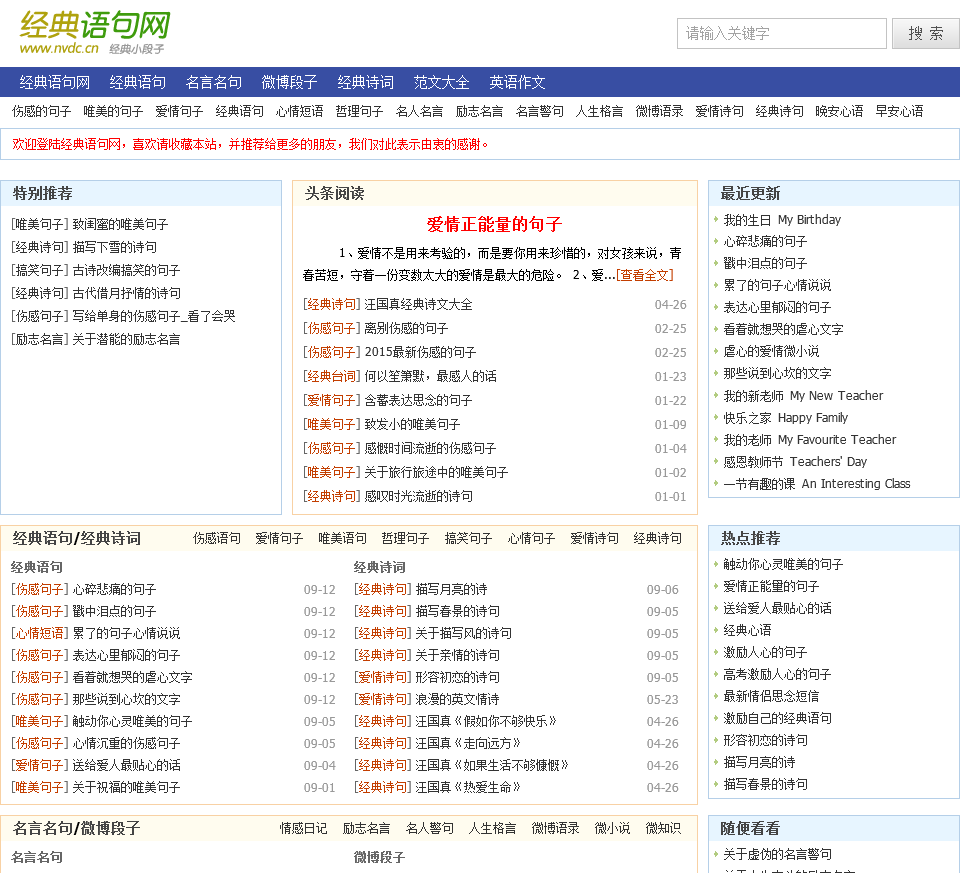Screen dimensions: 960x873
Task: Open the 经典语句 menu in blue navbar
Action: [x=138, y=82]
